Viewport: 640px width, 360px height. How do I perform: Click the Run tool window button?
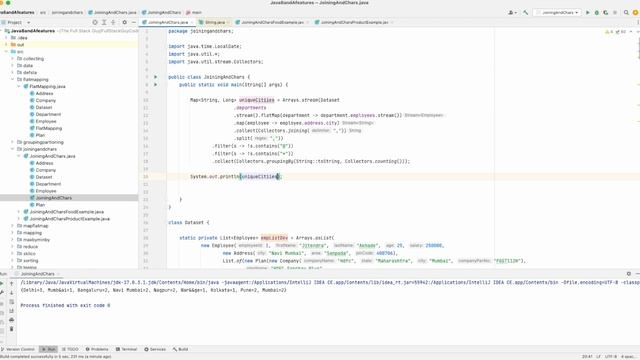tap(49, 349)
